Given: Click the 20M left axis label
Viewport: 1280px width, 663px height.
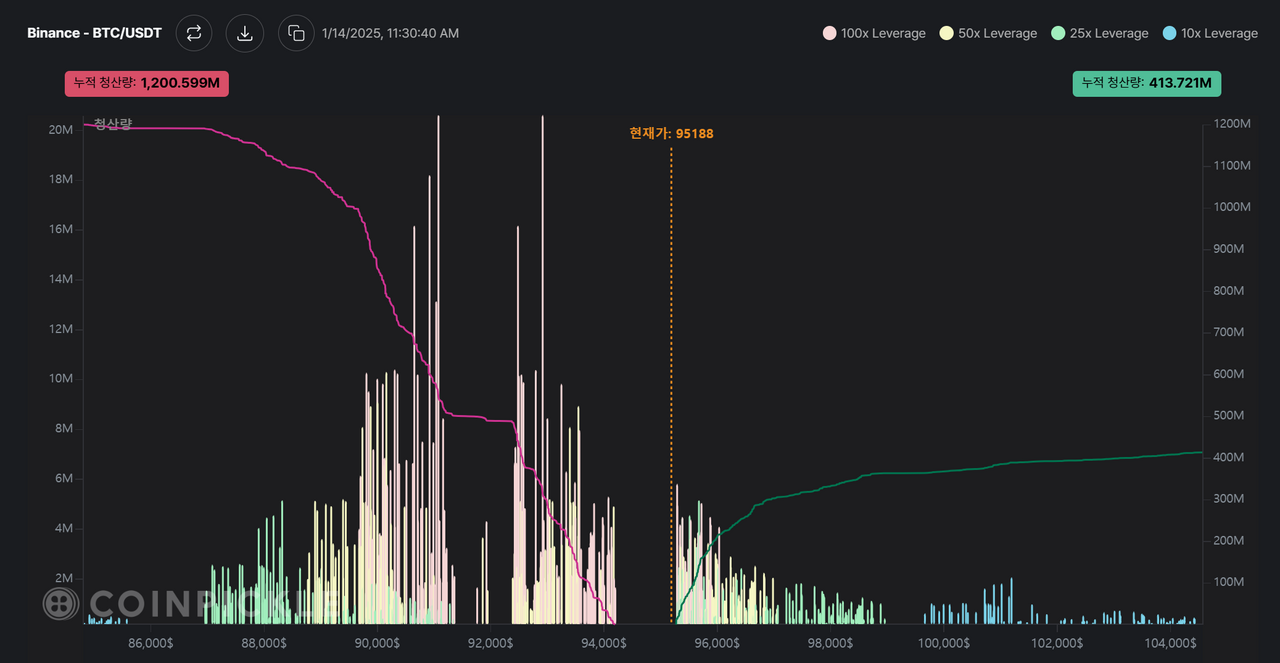Looking at the screenshot, I should 60,130.
